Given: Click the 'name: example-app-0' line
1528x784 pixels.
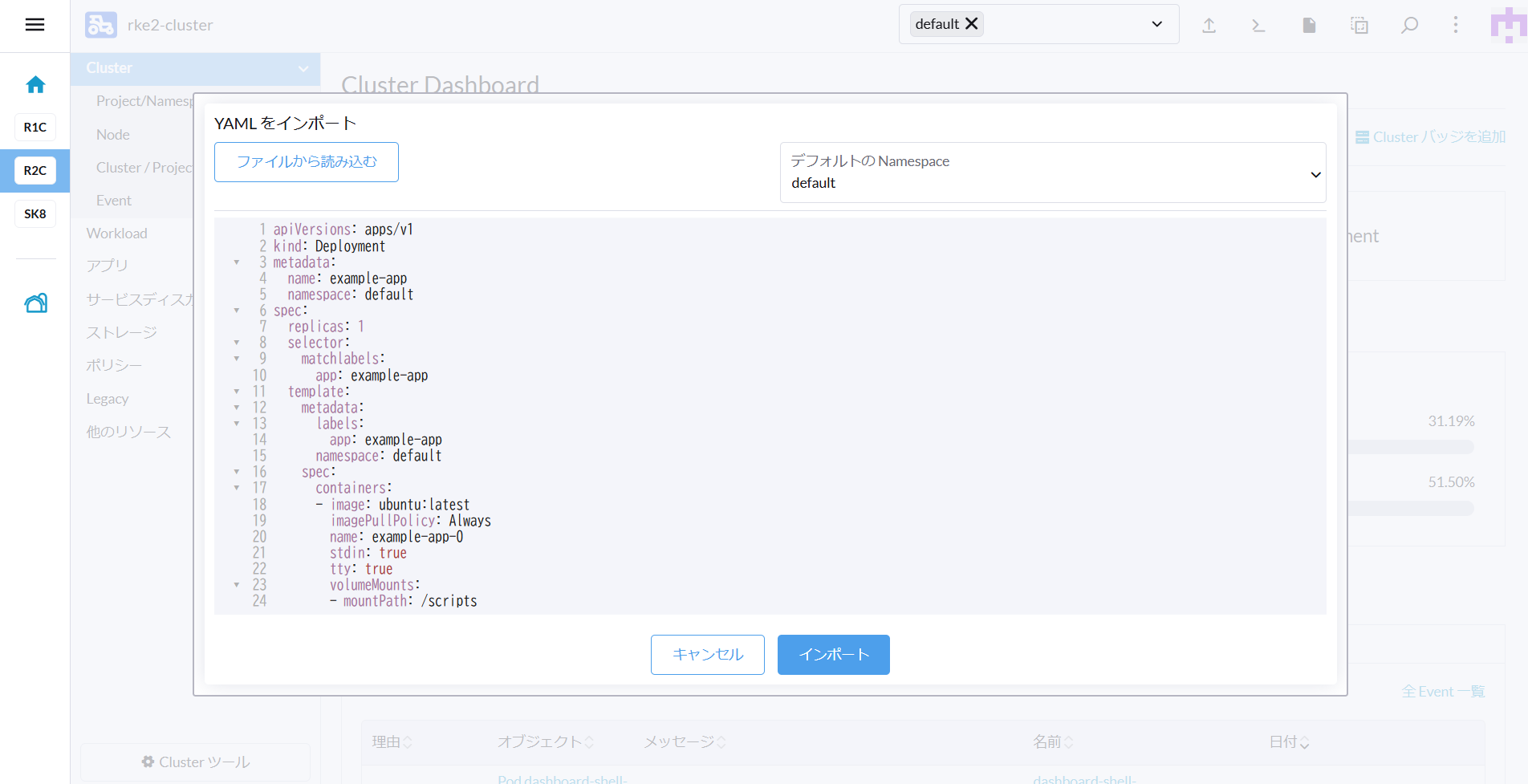Looking at the screenshot, I should click(x=396, y=537).
